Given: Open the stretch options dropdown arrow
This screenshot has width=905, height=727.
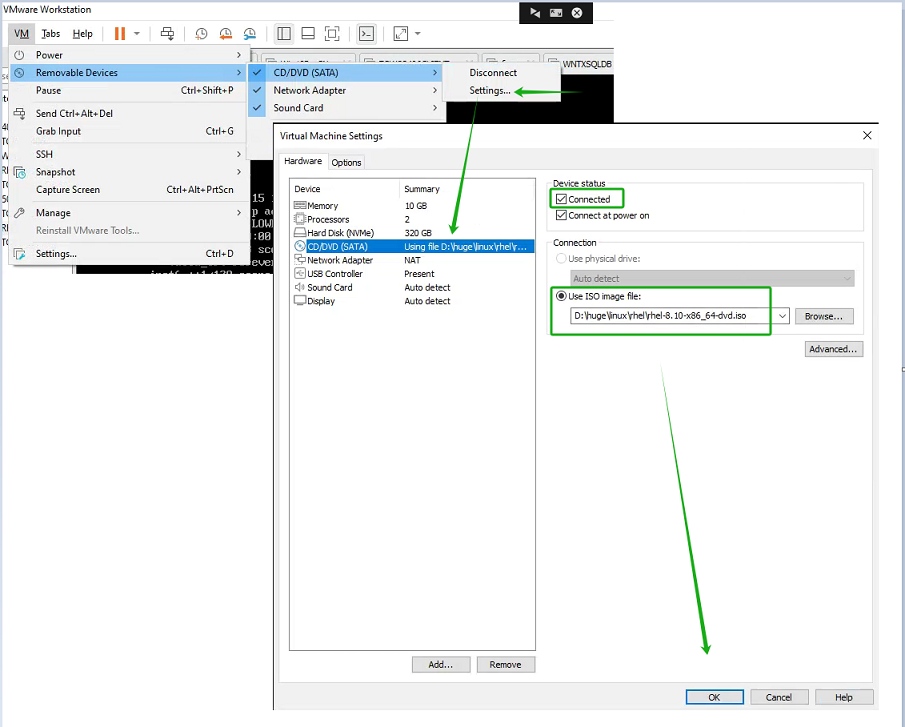Looking at the screenshot, I should (417, 33).
